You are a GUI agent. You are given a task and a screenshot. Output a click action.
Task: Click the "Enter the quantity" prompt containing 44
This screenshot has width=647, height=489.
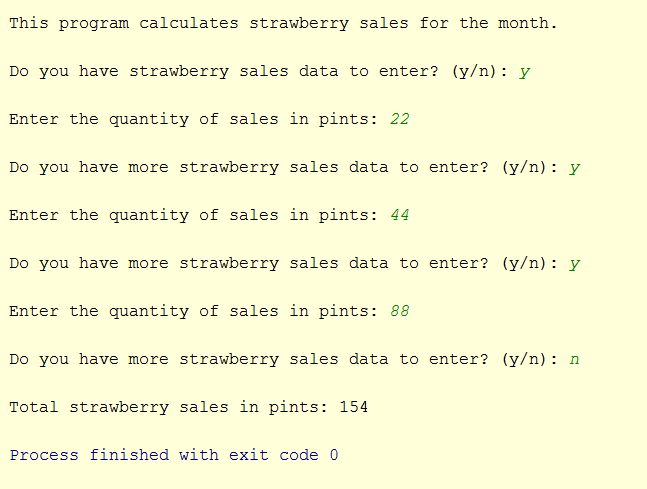click(x=193, y=215)
